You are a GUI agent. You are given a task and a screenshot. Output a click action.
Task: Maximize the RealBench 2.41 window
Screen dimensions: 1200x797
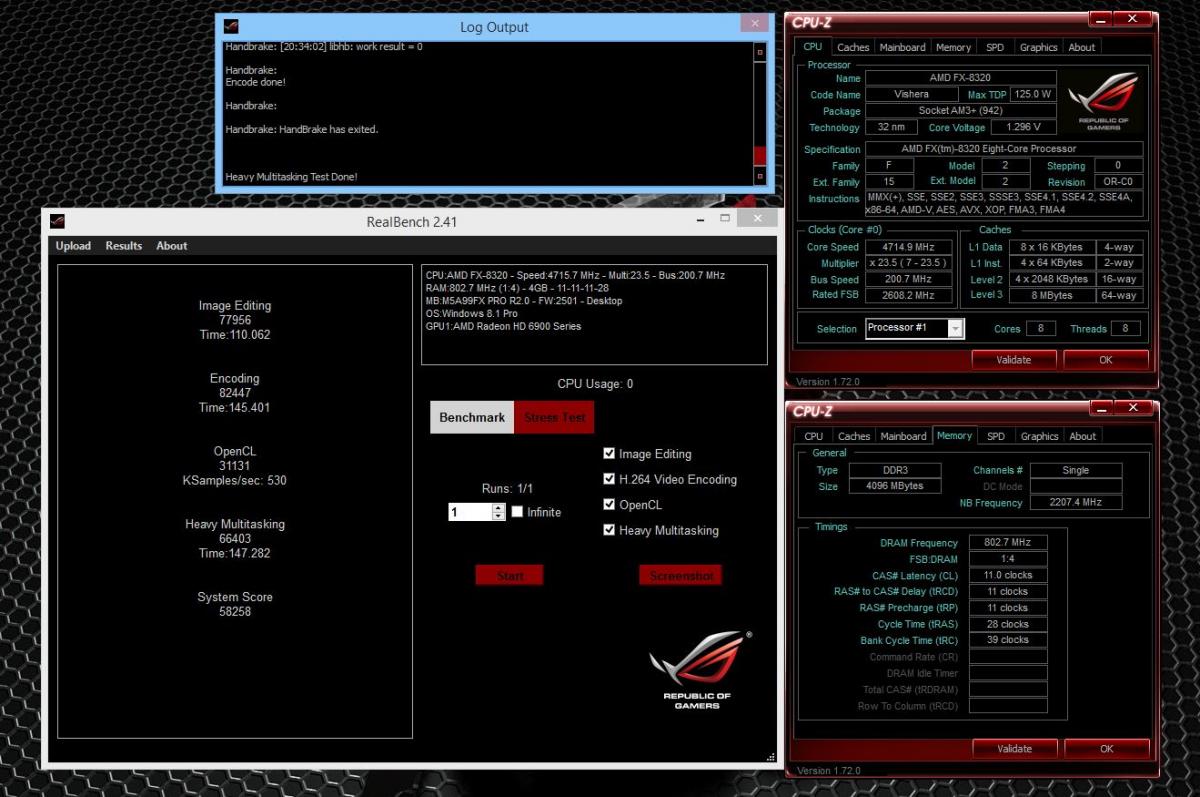coord(725,218)
